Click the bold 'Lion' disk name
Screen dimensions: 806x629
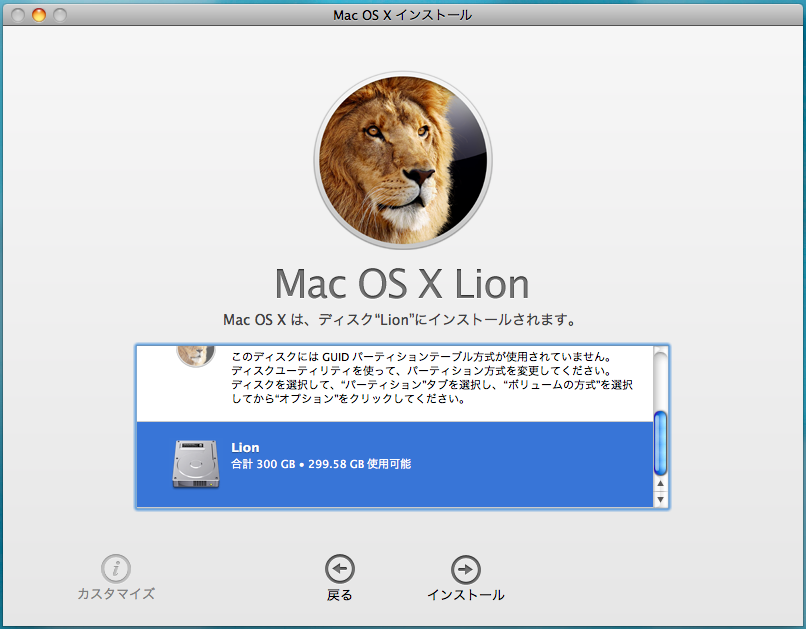click(x=245, y=447)
